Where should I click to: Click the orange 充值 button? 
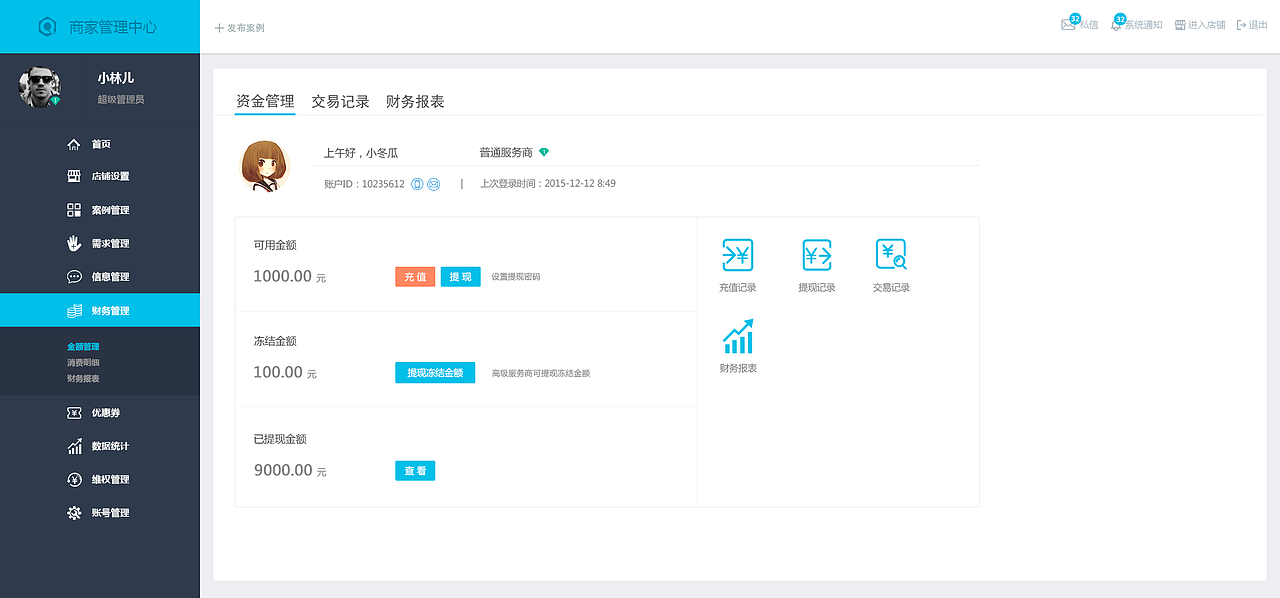(415, 277)
